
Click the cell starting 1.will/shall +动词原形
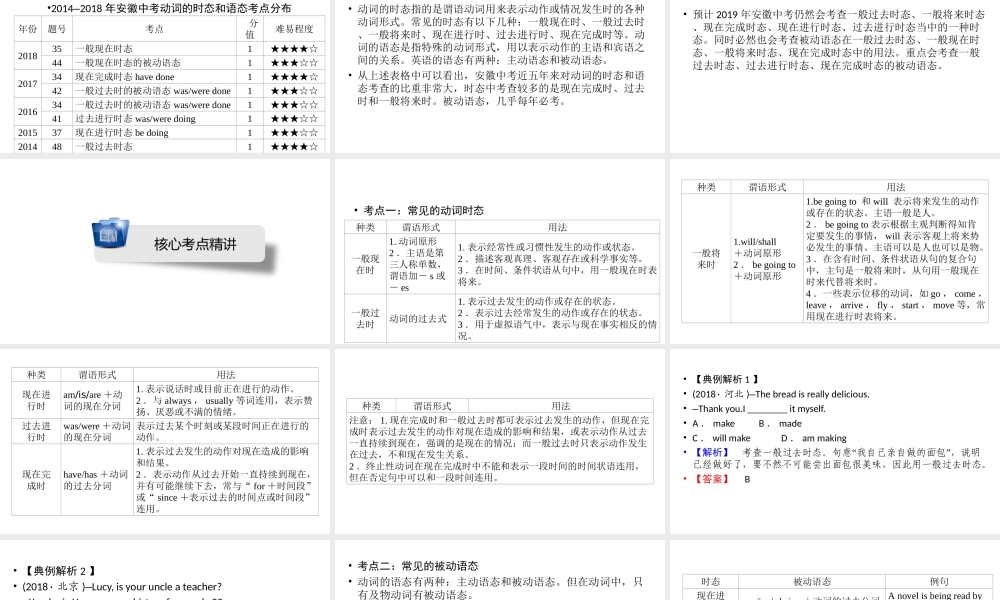pyautogui.click(x=767, y=258)
